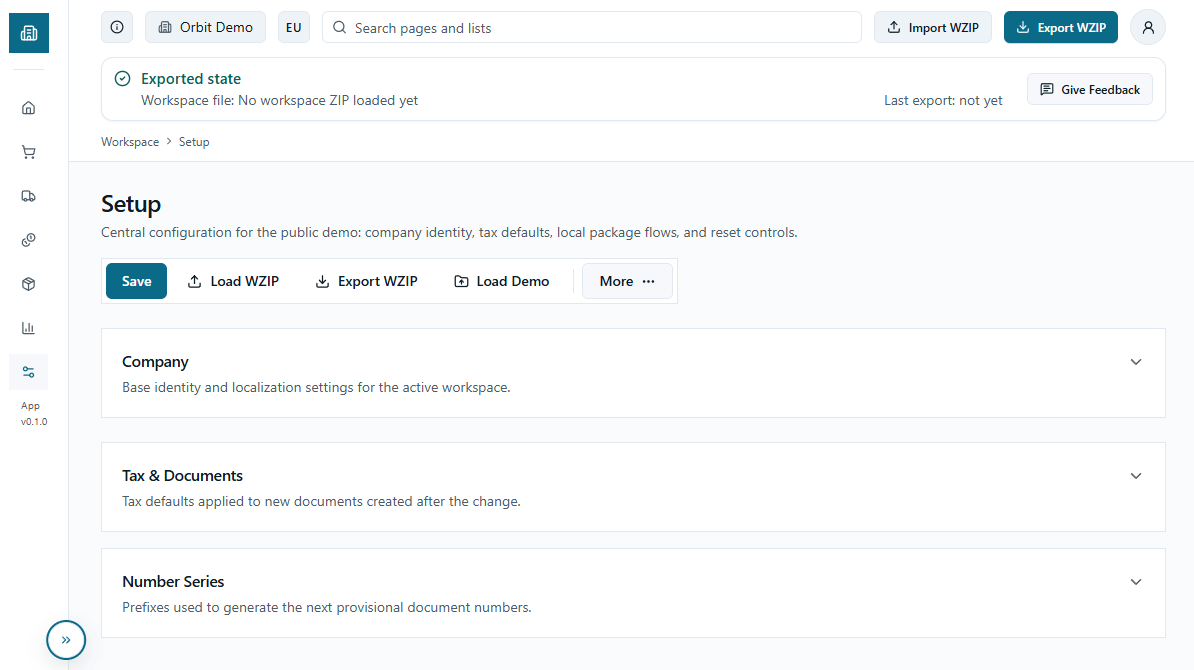Image resolution: width=1194 pixels, height=670 pixels.
Task: Expand the Company section chevron
Action: coord(1136,362)
